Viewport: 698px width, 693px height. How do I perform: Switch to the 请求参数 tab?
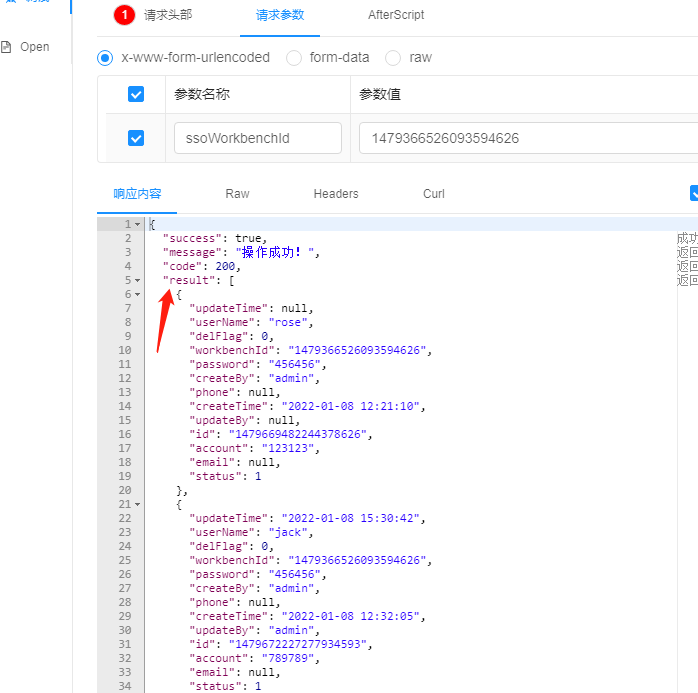tap(280, 15)
